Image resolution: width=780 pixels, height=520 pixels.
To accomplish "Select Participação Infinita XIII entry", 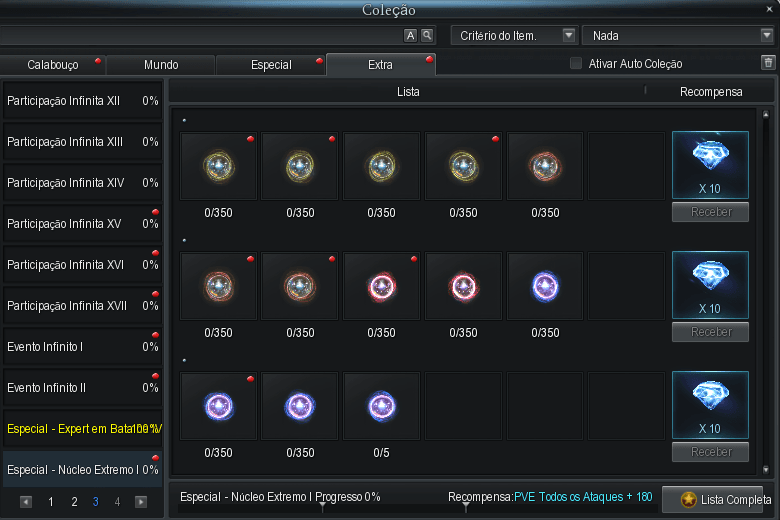I will coord(83,142).
